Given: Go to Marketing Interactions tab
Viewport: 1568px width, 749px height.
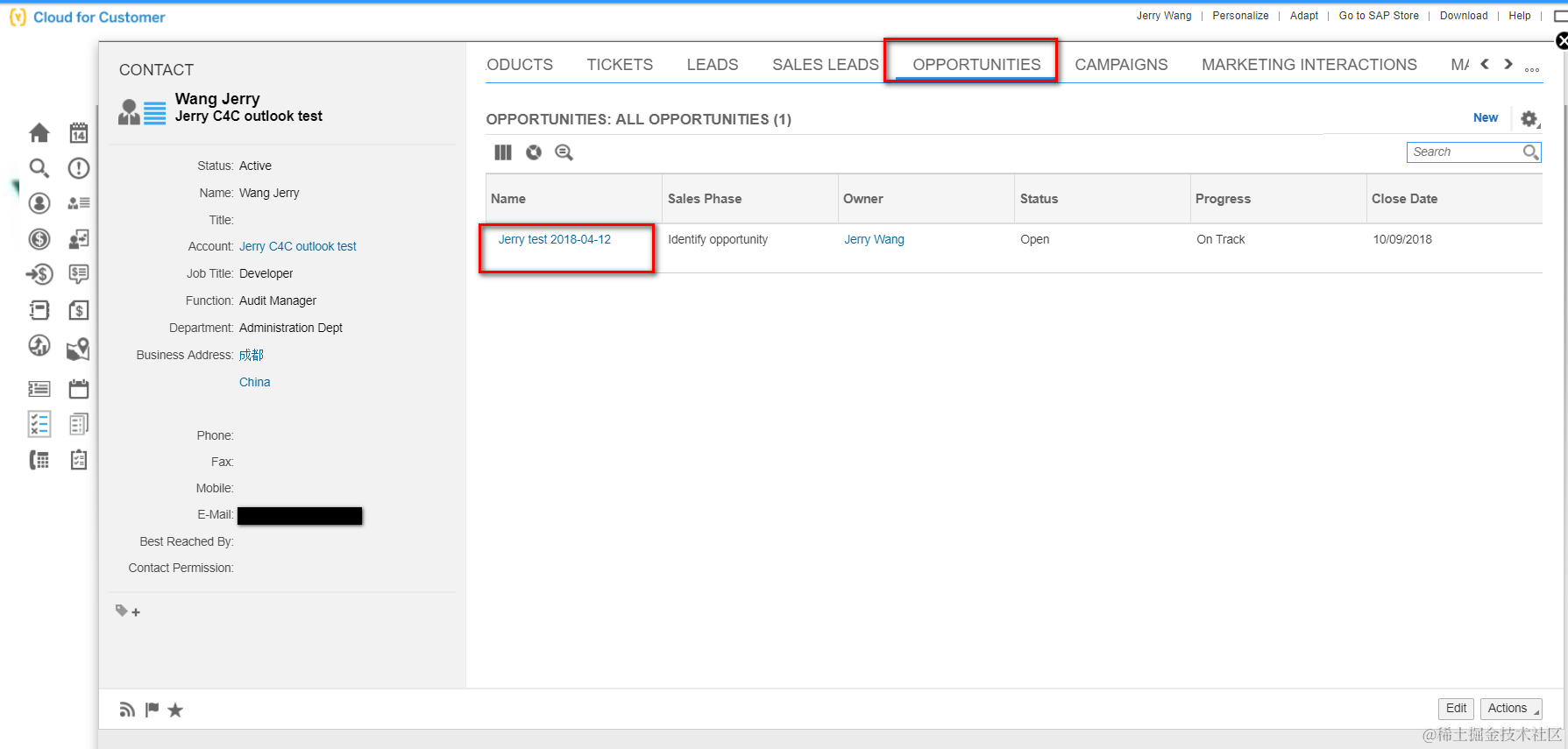Looking at the screenshot, I should pos(1309,65).
